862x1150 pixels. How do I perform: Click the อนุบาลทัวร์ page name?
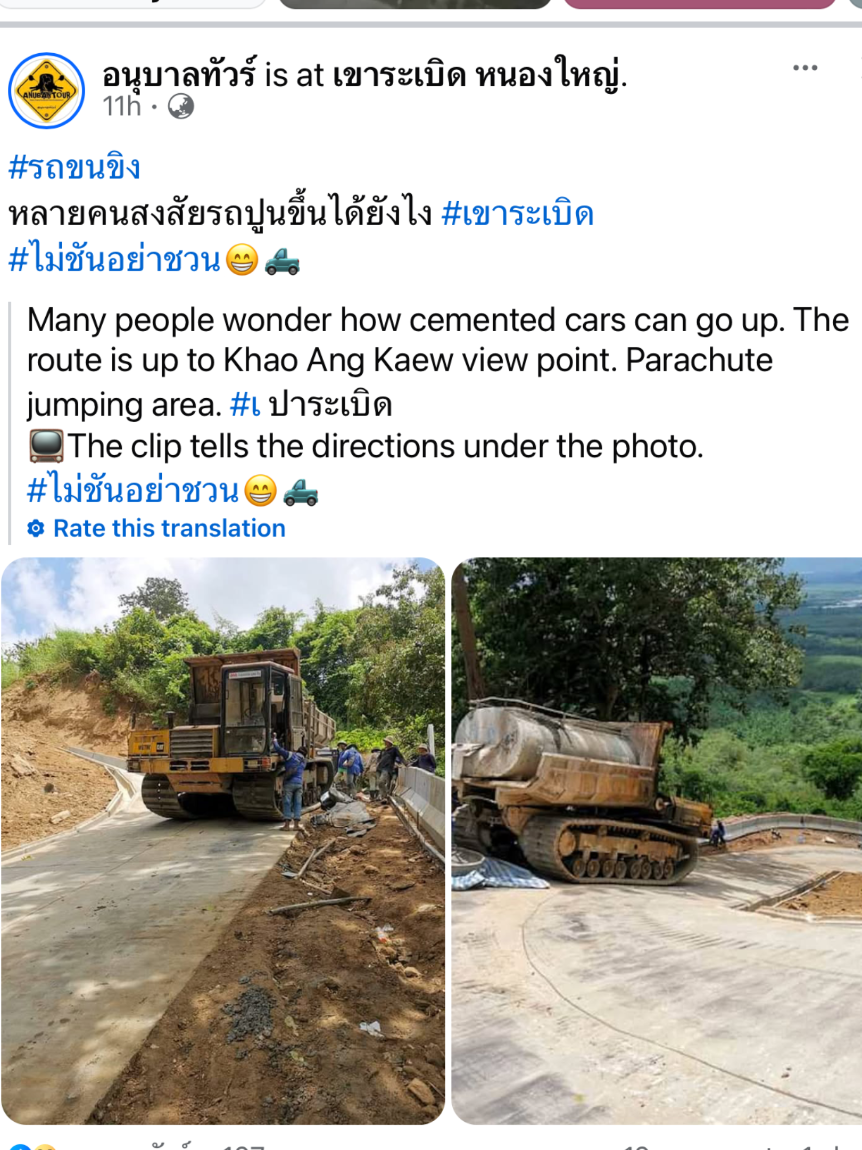pyautogui.click(x=179, y=74)
